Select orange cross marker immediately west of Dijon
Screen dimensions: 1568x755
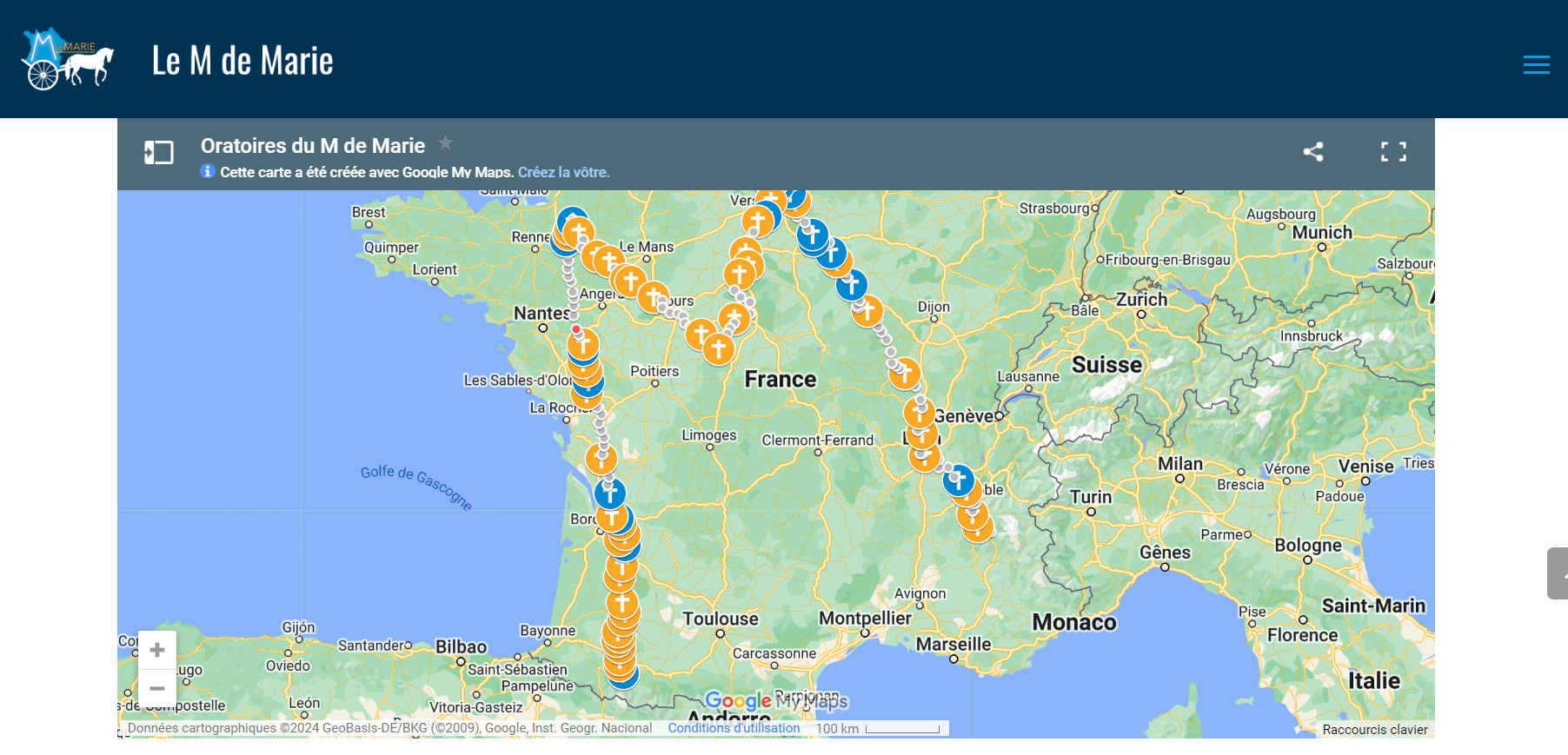click(x=867, y=310)
